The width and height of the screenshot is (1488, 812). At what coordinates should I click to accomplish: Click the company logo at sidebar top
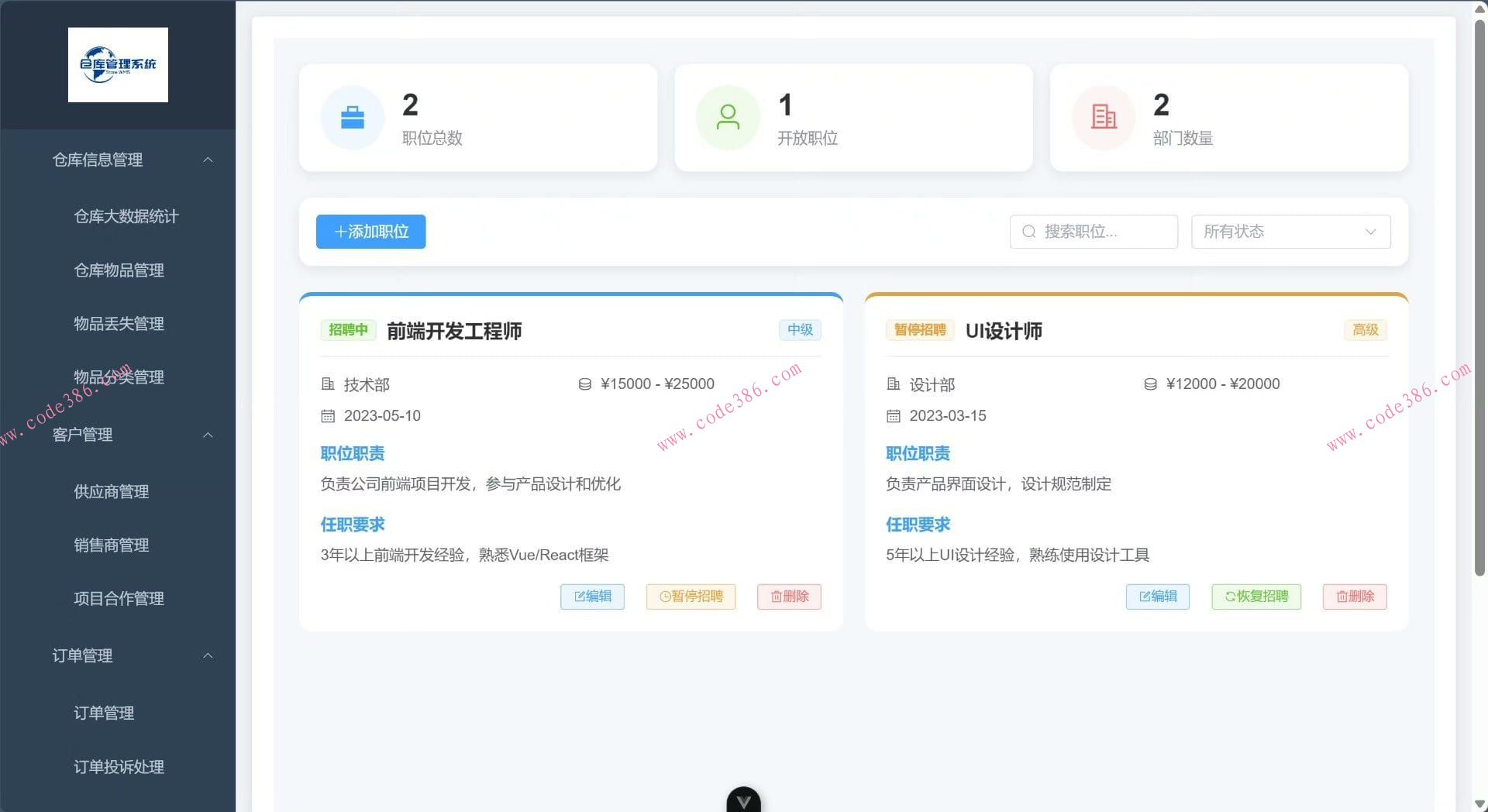(x=118, y=65)
